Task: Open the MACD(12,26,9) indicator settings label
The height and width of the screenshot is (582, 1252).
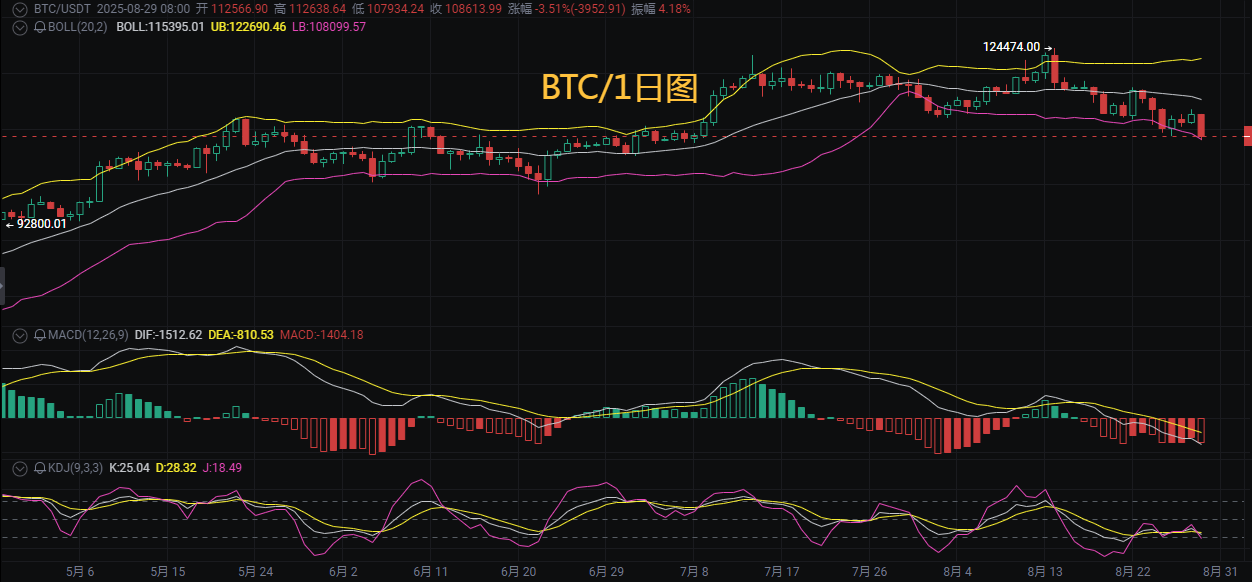Action: tap(87, 335)
